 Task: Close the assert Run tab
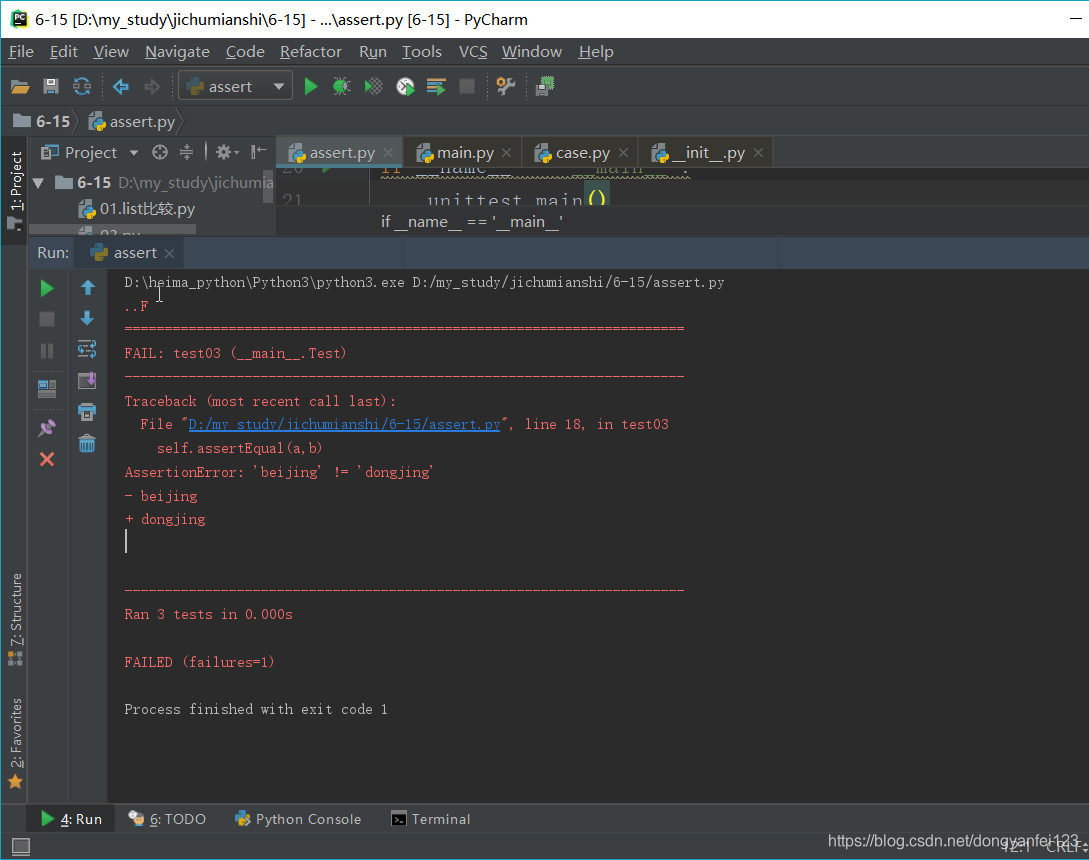[x=169, y=254]
